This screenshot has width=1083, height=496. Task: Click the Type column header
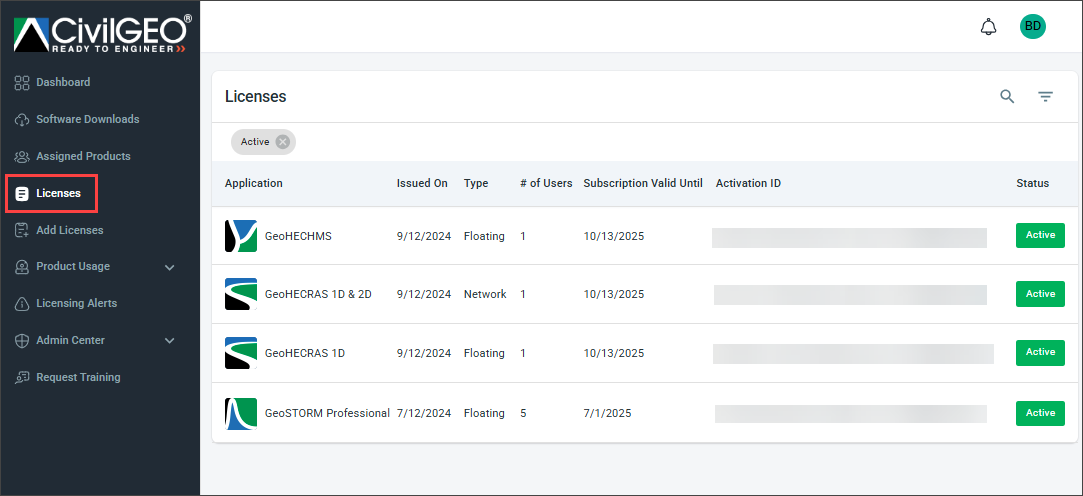[x=476, y=183]
